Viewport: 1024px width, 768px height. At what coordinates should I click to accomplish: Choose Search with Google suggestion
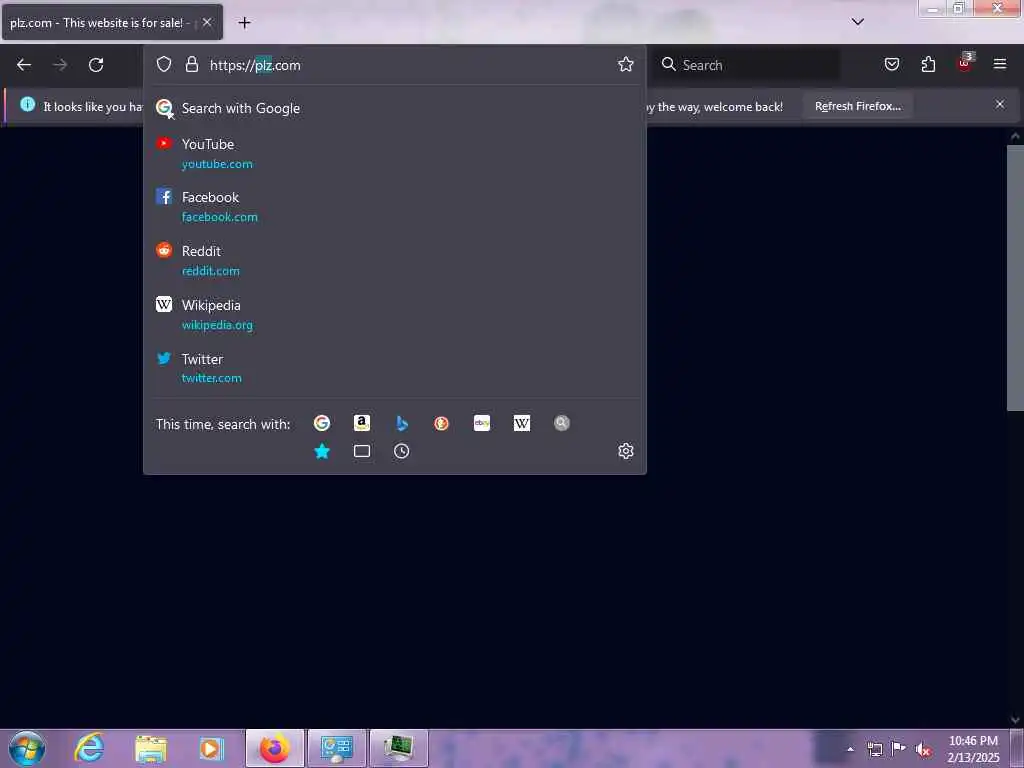394,108
